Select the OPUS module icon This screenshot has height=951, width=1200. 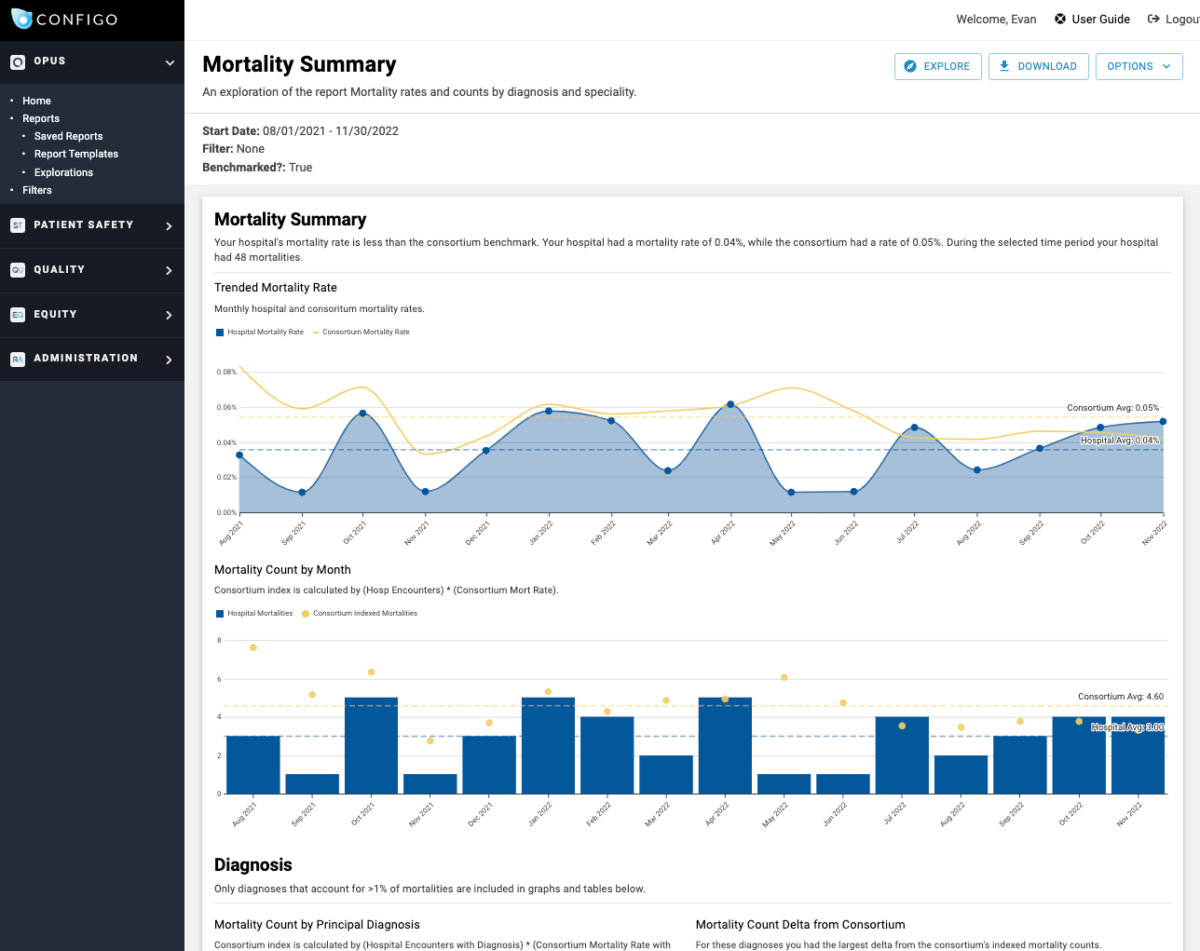pyautogui.click(x=16, y=62)
